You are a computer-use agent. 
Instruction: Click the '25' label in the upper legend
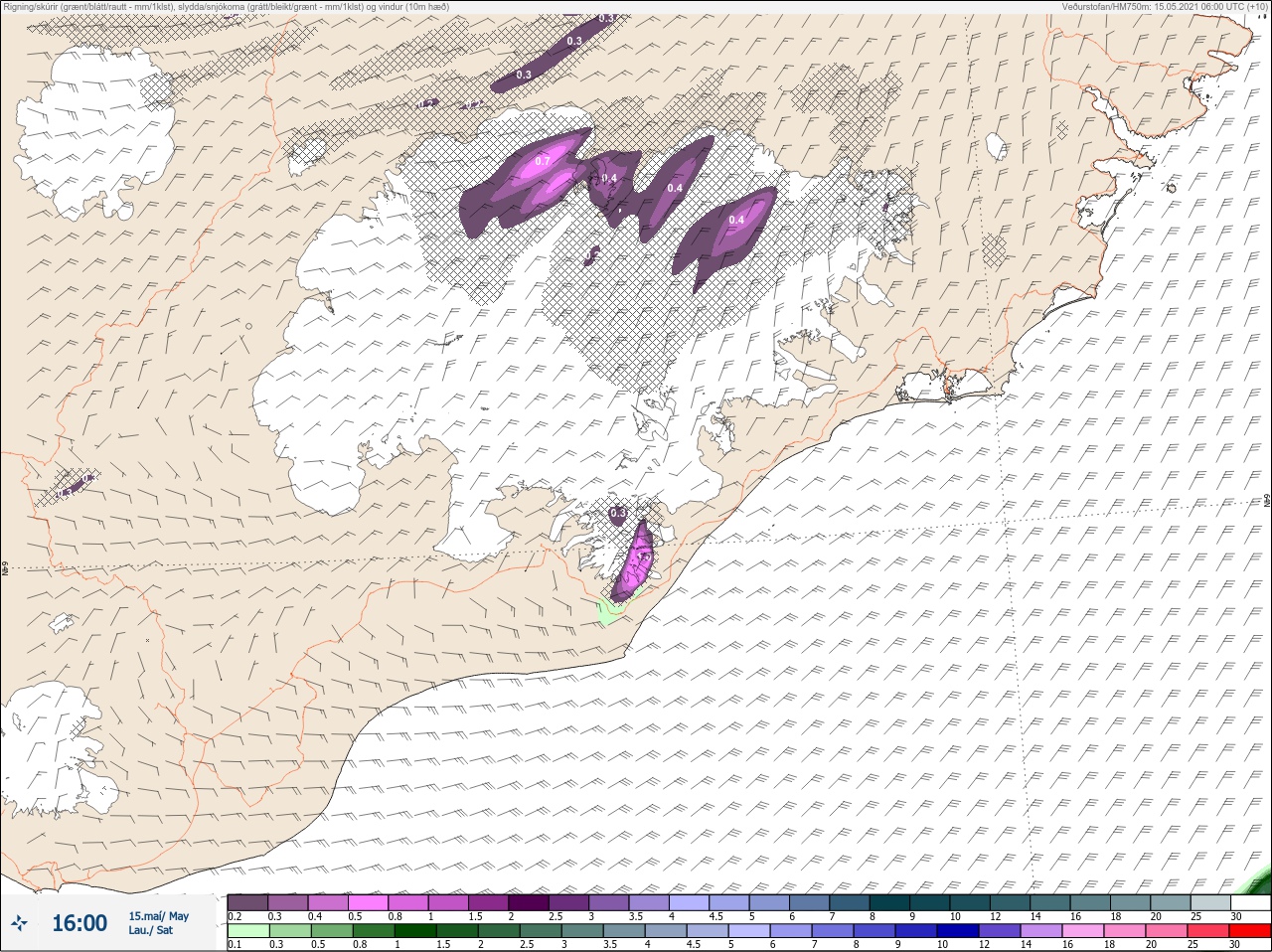(1196, 916)
